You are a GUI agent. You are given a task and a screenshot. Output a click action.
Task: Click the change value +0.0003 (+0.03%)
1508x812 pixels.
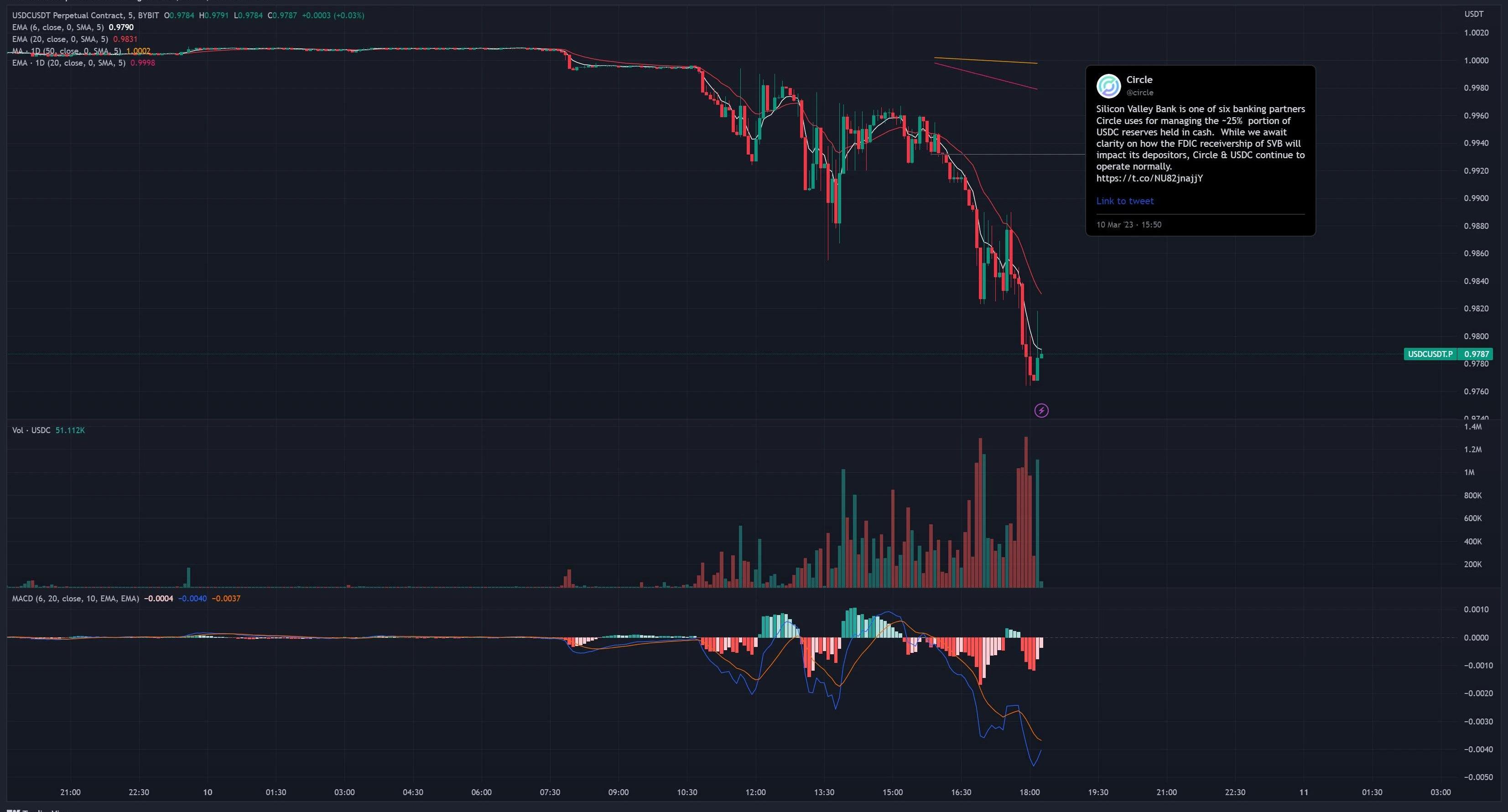[x=333, y=15]
